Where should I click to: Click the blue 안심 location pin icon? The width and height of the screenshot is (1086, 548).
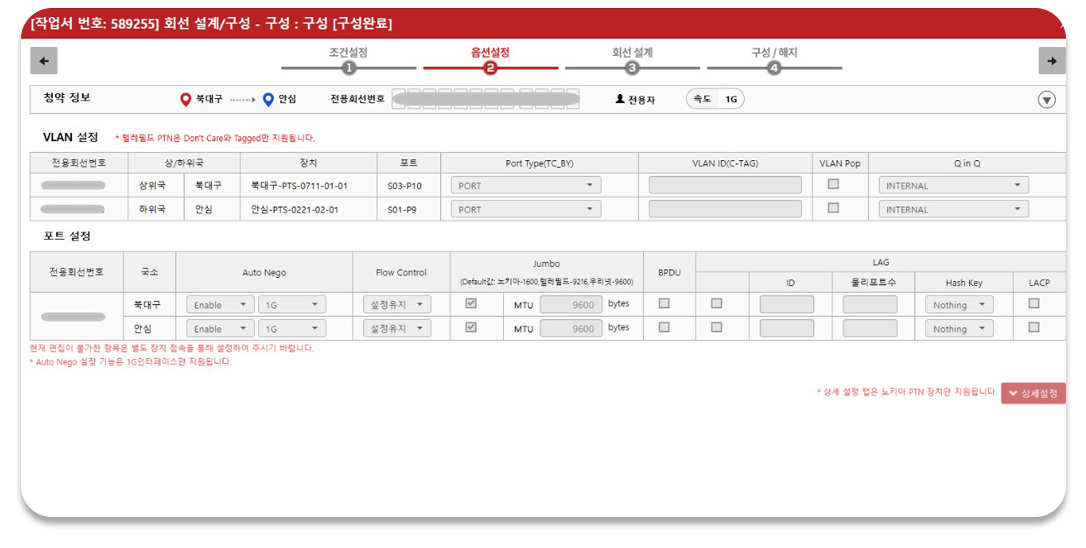269,100
